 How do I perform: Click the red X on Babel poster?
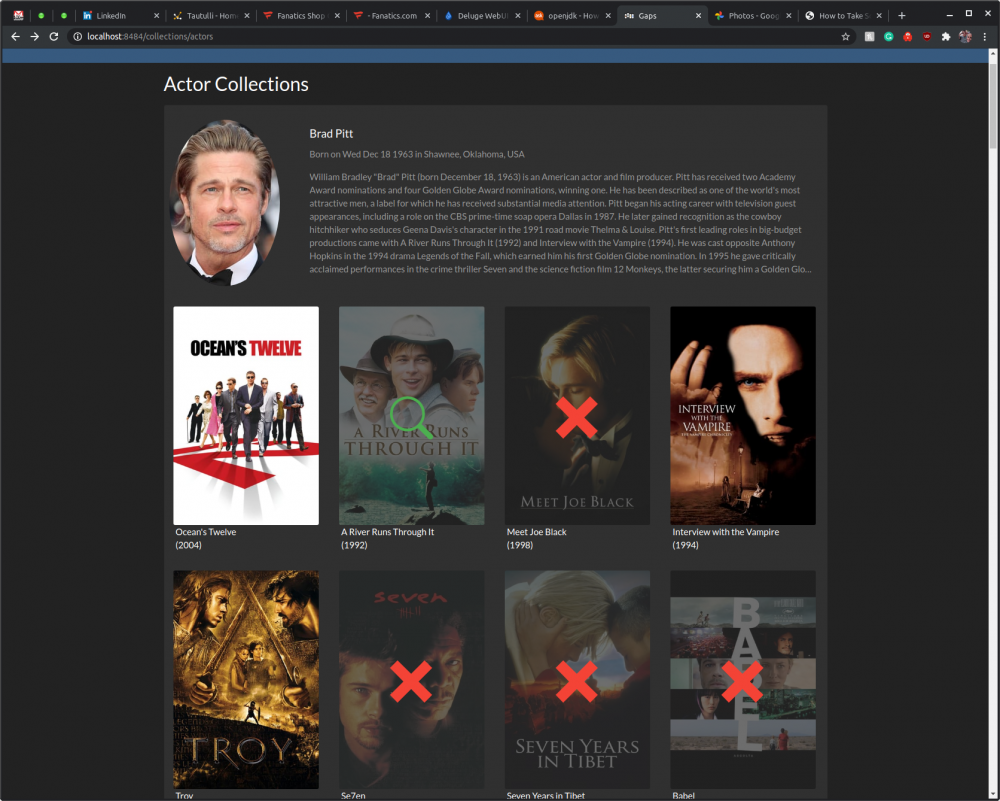tap(742, 681)
